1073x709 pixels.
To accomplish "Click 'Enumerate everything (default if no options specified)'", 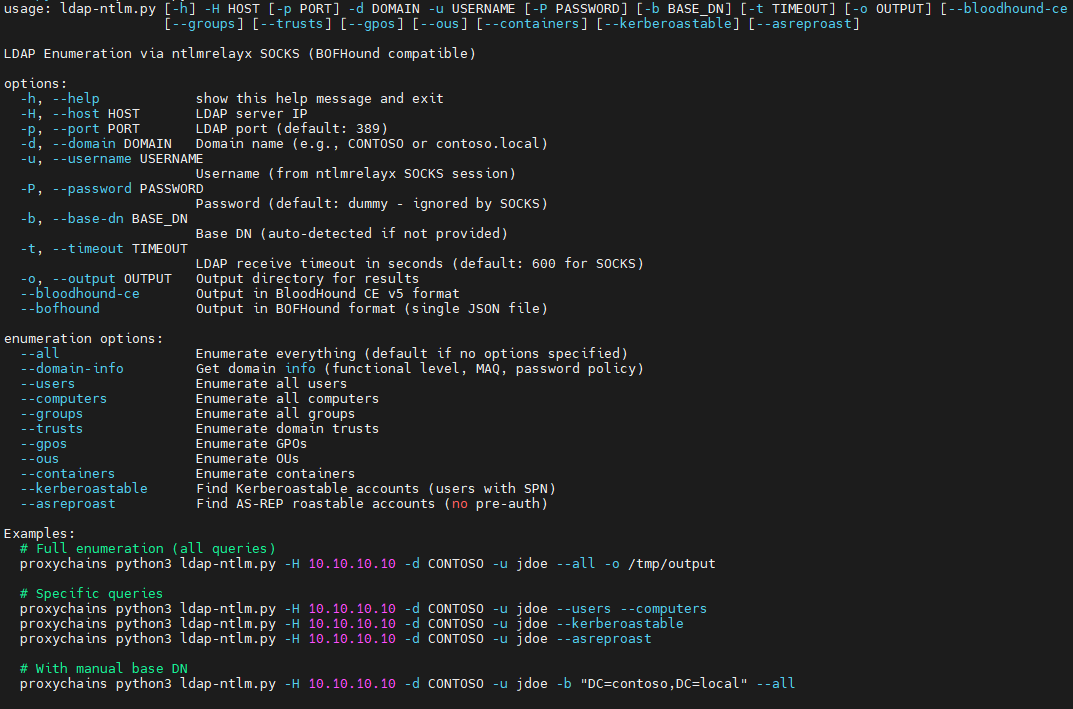I will 412,354.
